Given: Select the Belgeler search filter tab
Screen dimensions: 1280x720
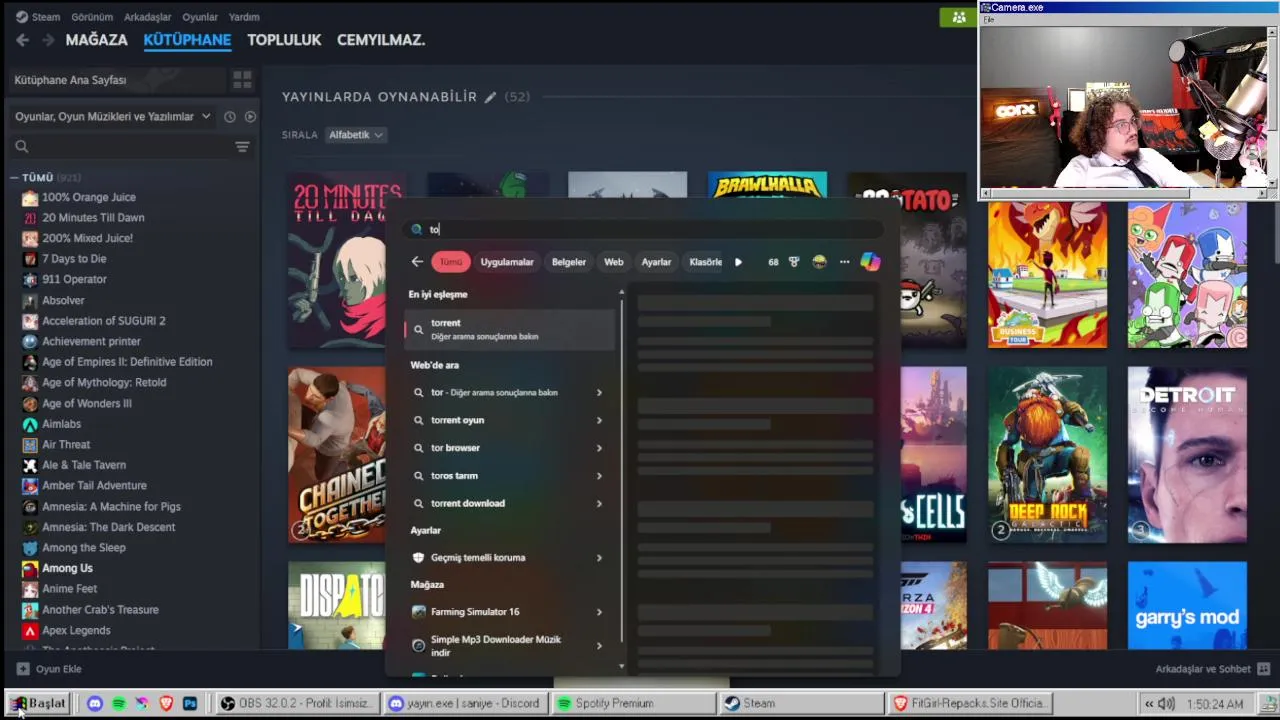Looking at the screenshot, I should (569, 262).
